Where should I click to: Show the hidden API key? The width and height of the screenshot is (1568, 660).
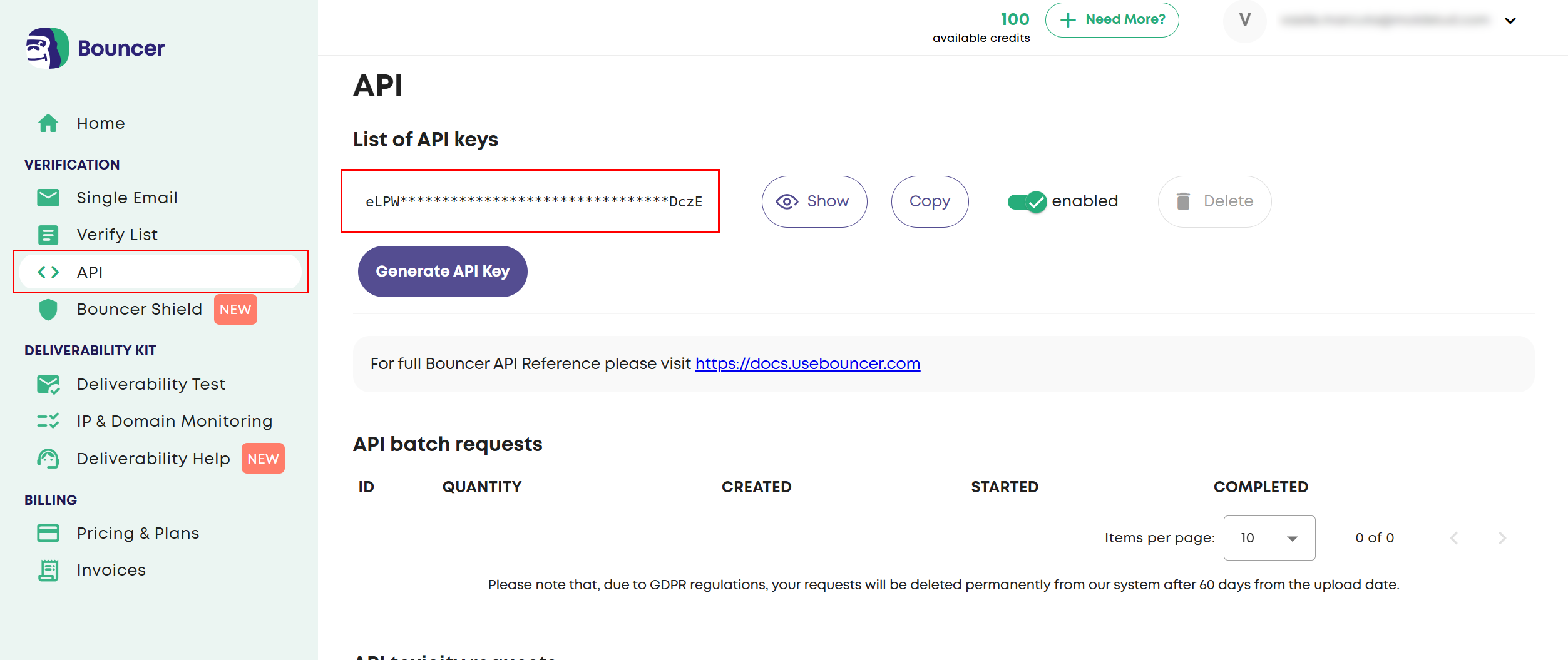[x=814, y=201]
